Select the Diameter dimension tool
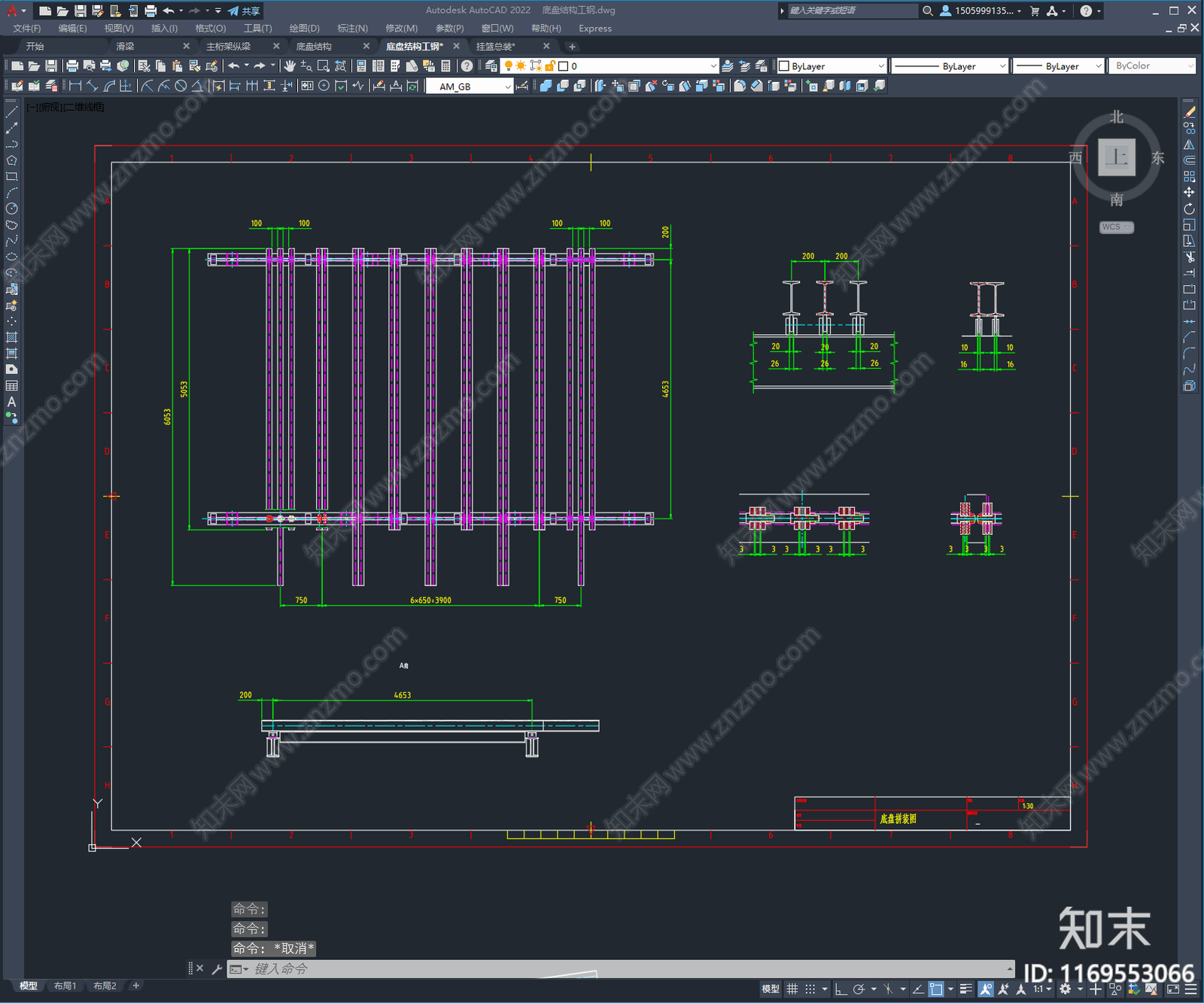The height and width of the screenshot is (1003, 1204). (181, 86)
